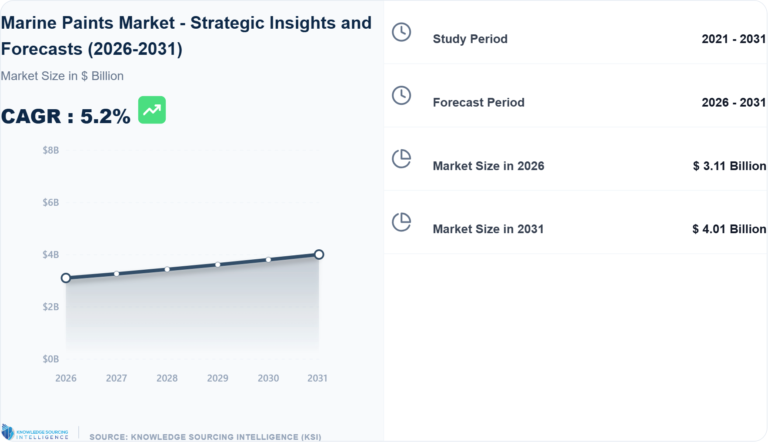Click the 2030 data point marker
Image resolution: width=768 pixels, height=442 pixels.
click(x=268, y=259)
